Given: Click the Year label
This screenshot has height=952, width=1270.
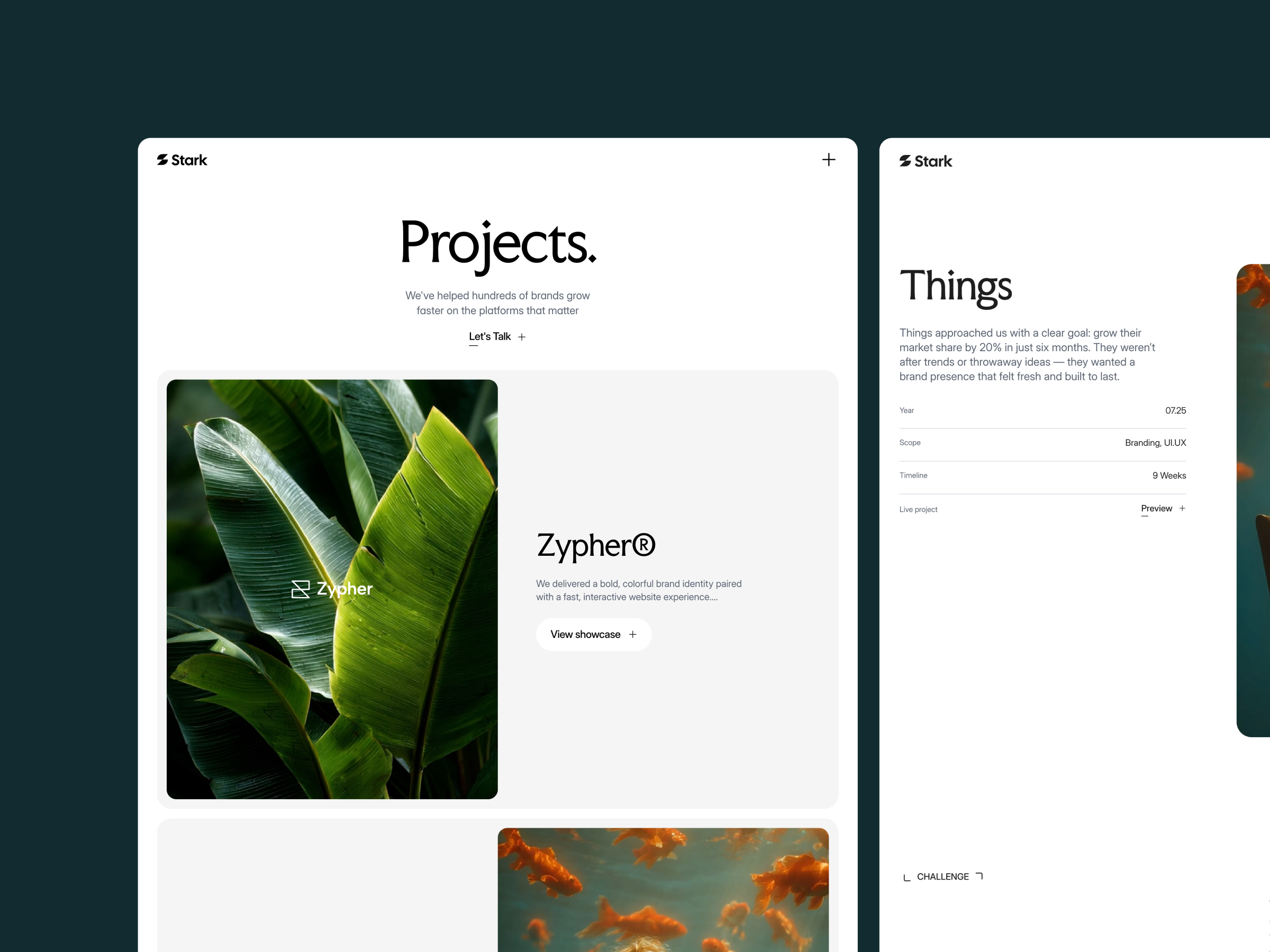Looking at the screenshot, I should 906,411.
